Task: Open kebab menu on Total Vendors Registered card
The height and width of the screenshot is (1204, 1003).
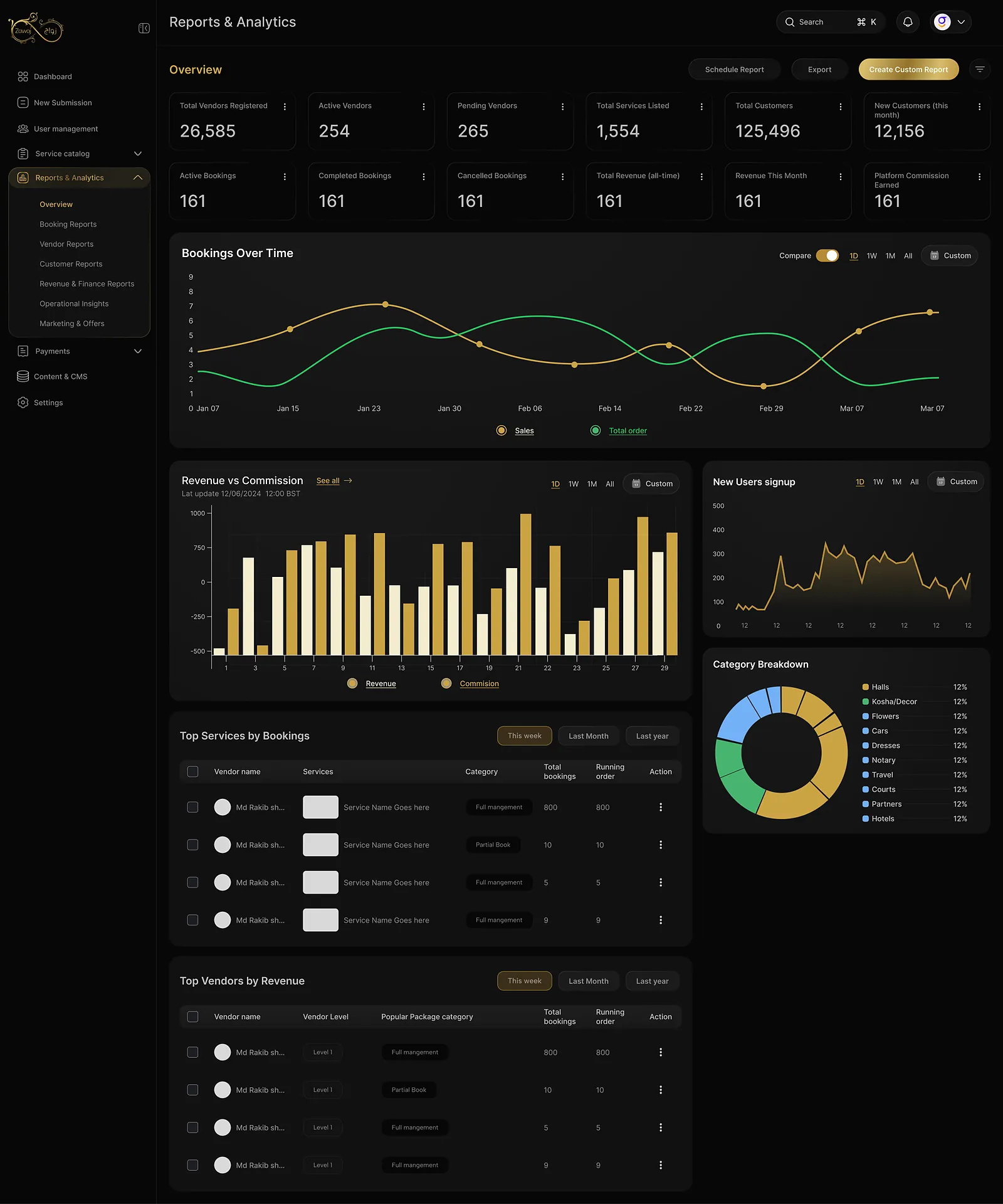Action: pyautogui.click(x=285, y=107)
